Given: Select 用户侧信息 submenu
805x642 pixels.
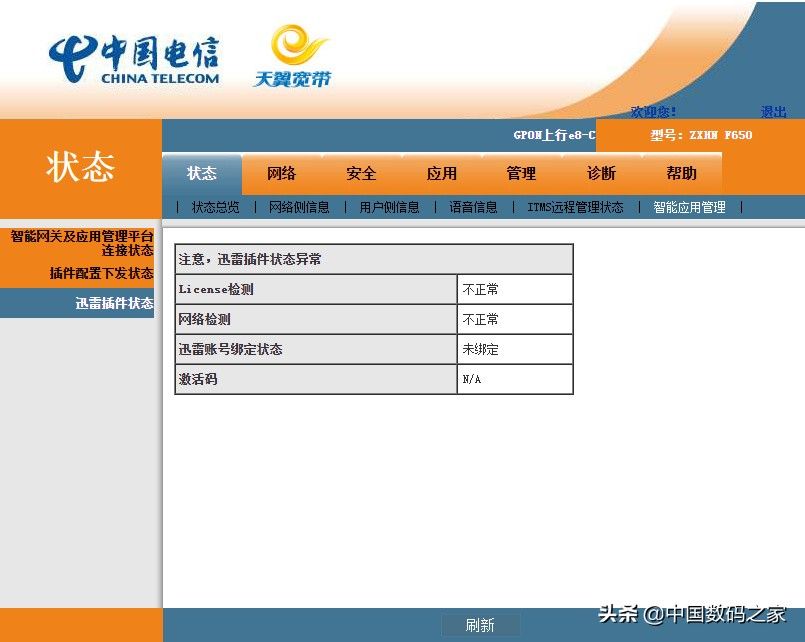Looking at the screenshot, I should coord(389,207).
